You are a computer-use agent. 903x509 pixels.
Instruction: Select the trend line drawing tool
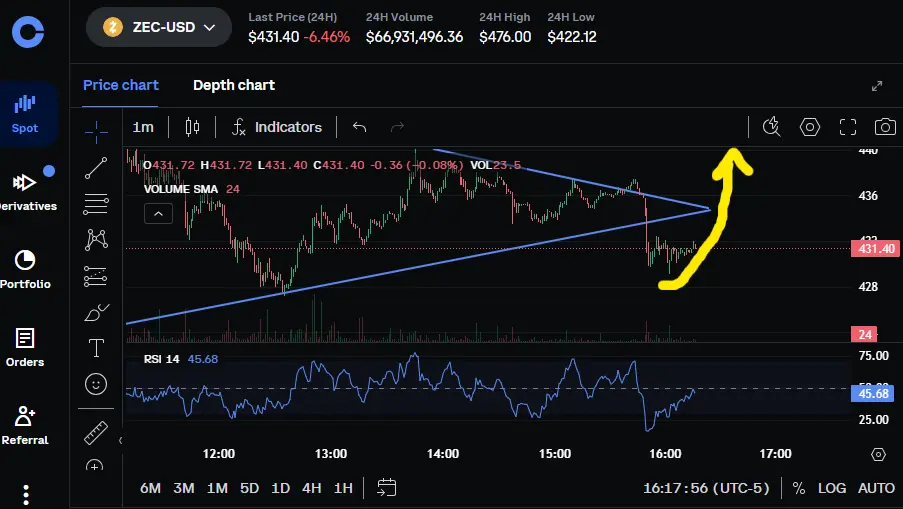pos(96,168)
